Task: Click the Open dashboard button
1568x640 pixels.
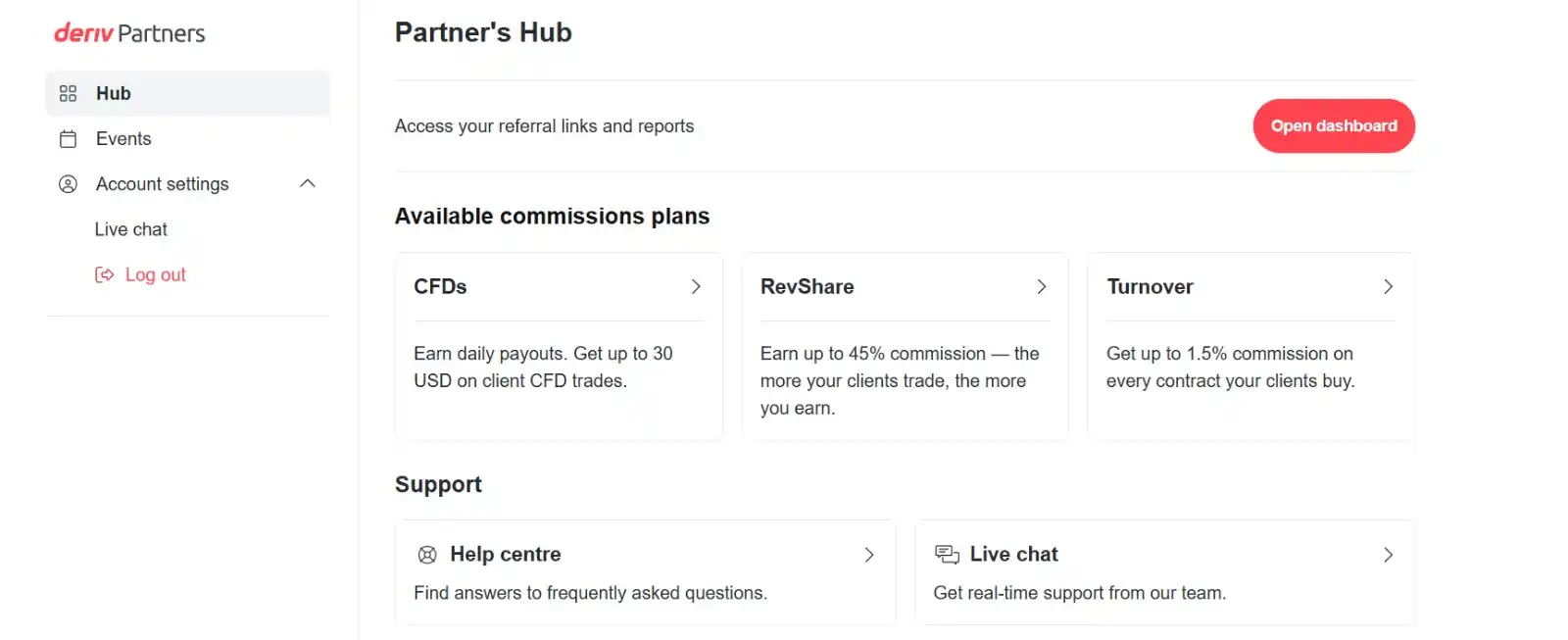Action: tap(1334, 125)
